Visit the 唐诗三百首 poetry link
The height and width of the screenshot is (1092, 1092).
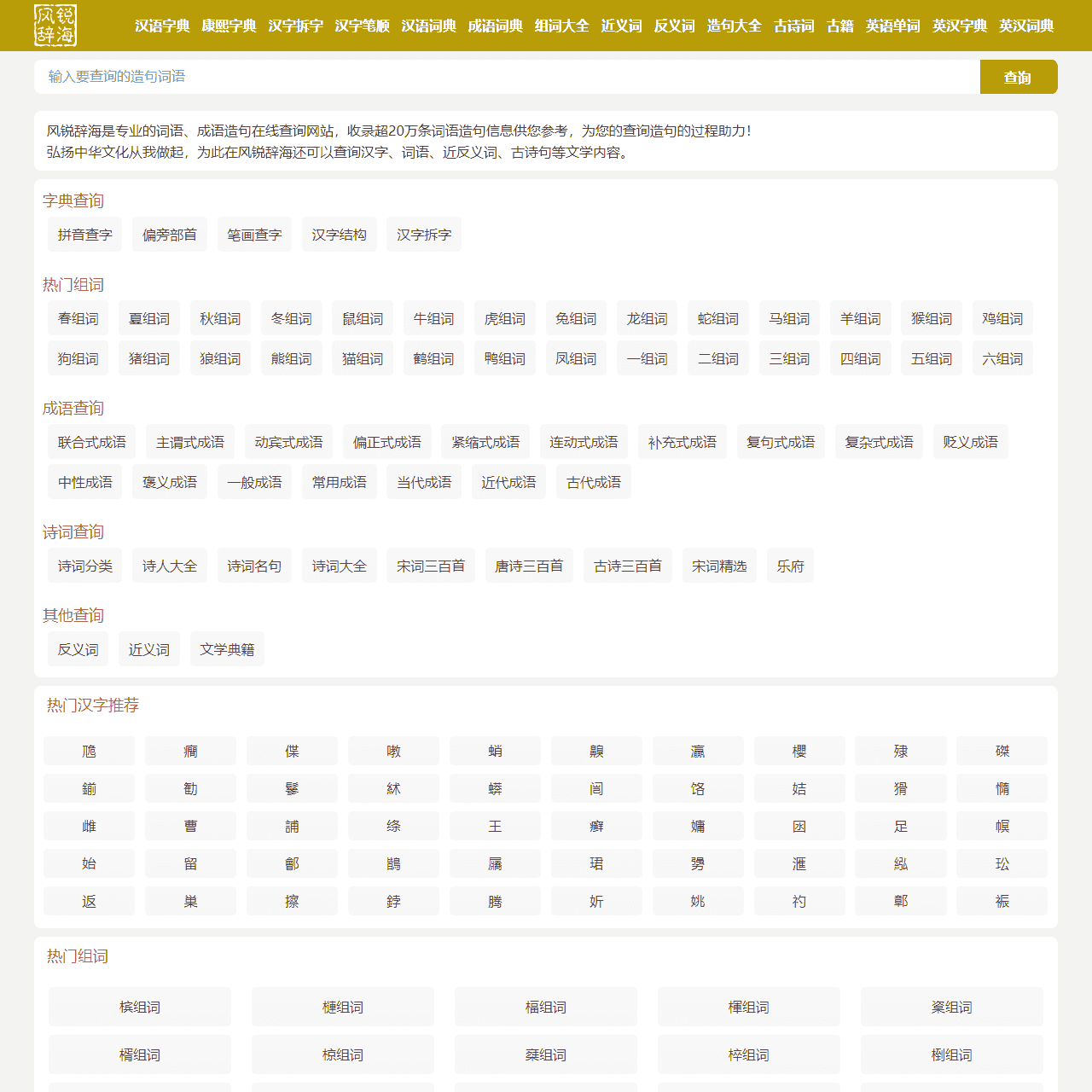tap(529, 566)
